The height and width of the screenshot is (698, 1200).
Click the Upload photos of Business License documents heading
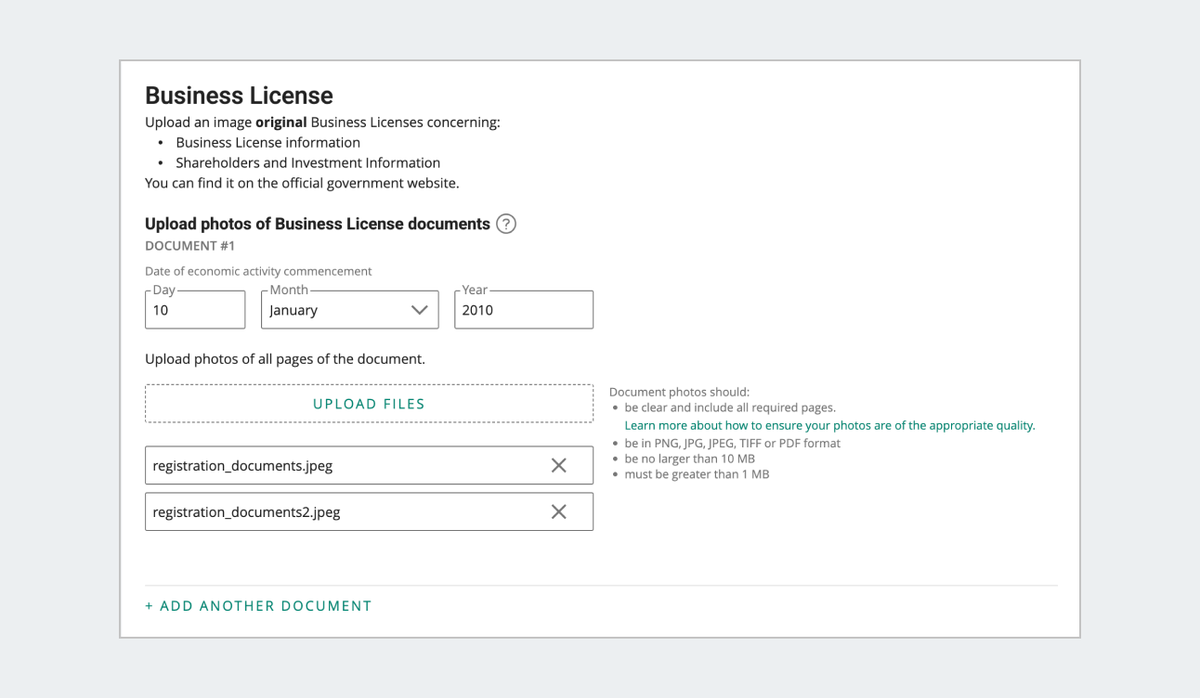pyautogui.click(x=317, y=224)
